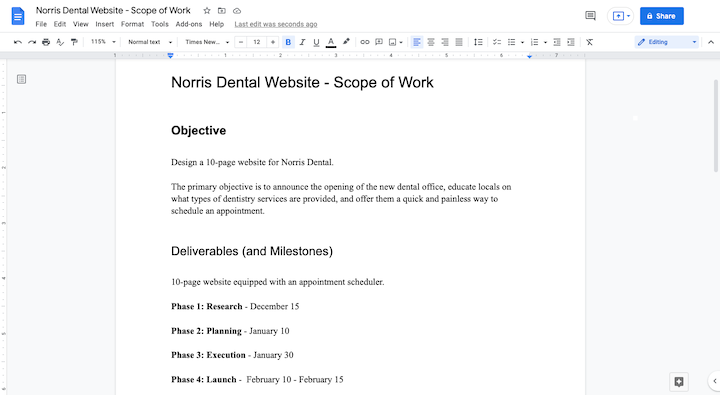The width and height of the screenshot is (720, 395).
Task: Open the Insert menu
Action: (x=105, y=24)
